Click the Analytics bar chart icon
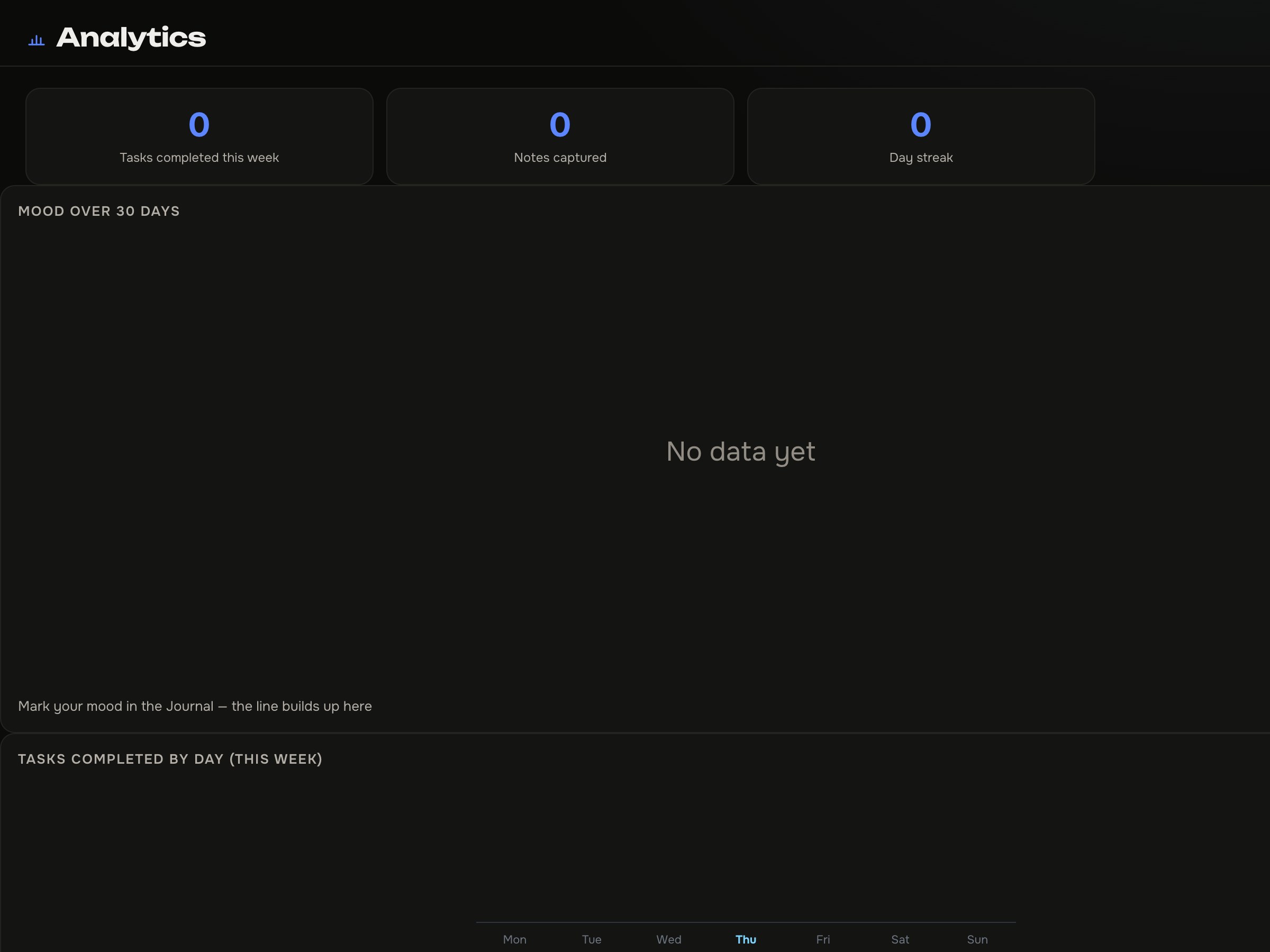The width and height of the screenshot is (1270, 952). point(37,40)
